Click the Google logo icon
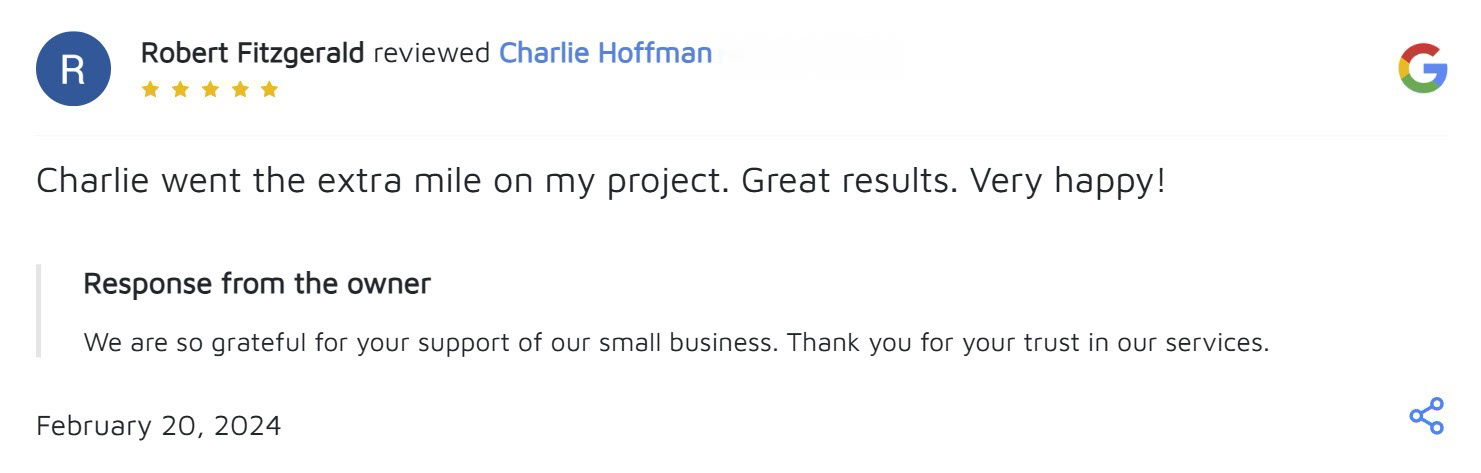The width and height of the screenshot is (1481, 473). (x=1422, y=69)
